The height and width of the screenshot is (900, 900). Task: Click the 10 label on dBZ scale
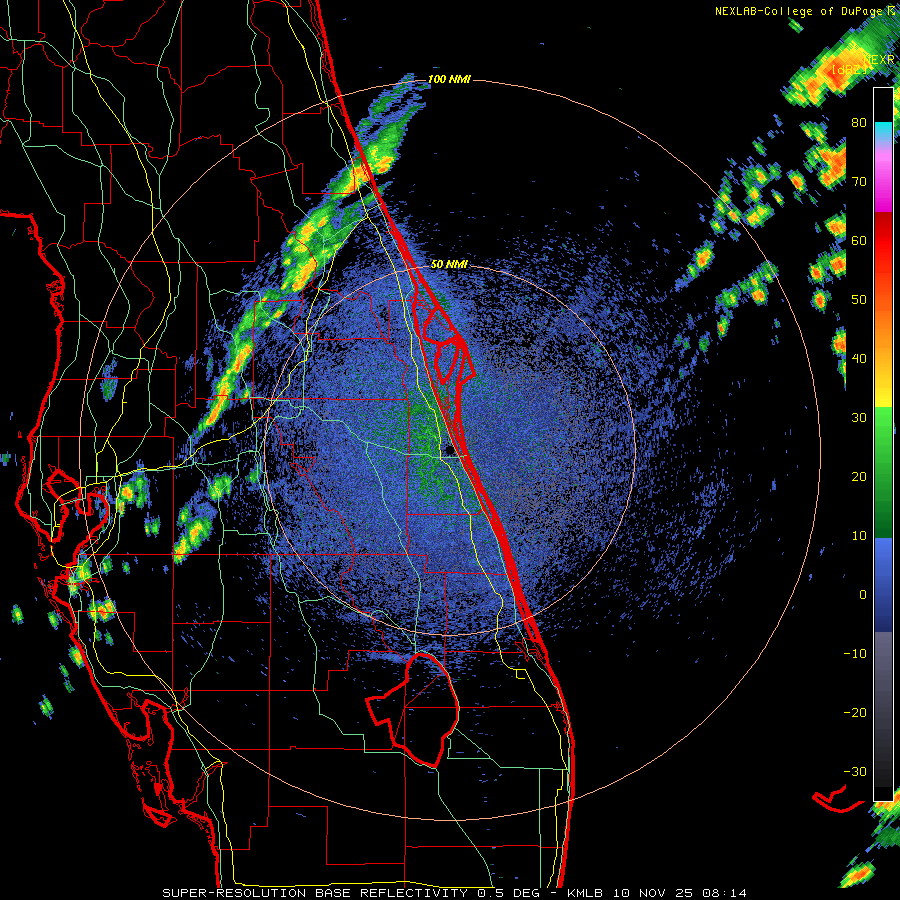pos(859,536)
